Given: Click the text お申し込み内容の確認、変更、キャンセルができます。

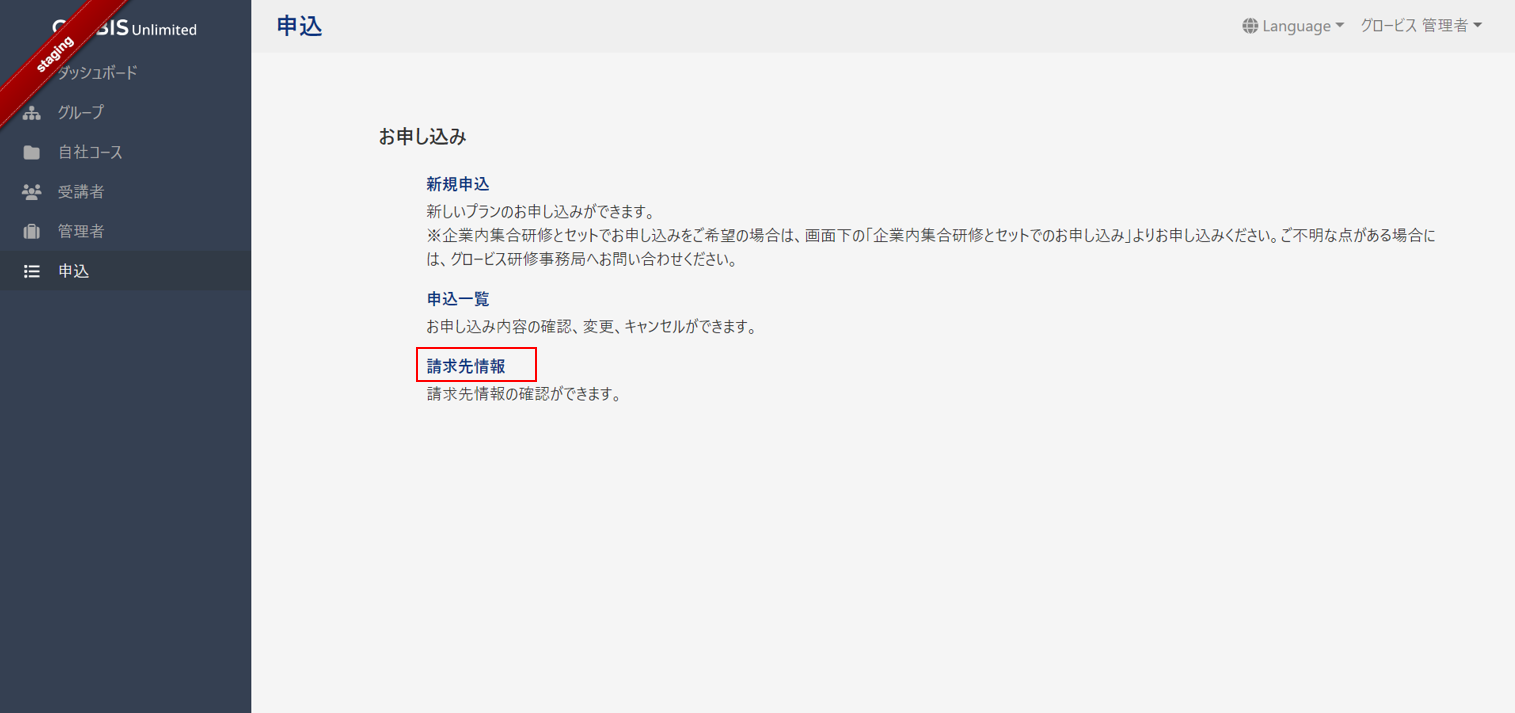Looking at the screenshot, I should pyautogui.click(x=591, y=326).
